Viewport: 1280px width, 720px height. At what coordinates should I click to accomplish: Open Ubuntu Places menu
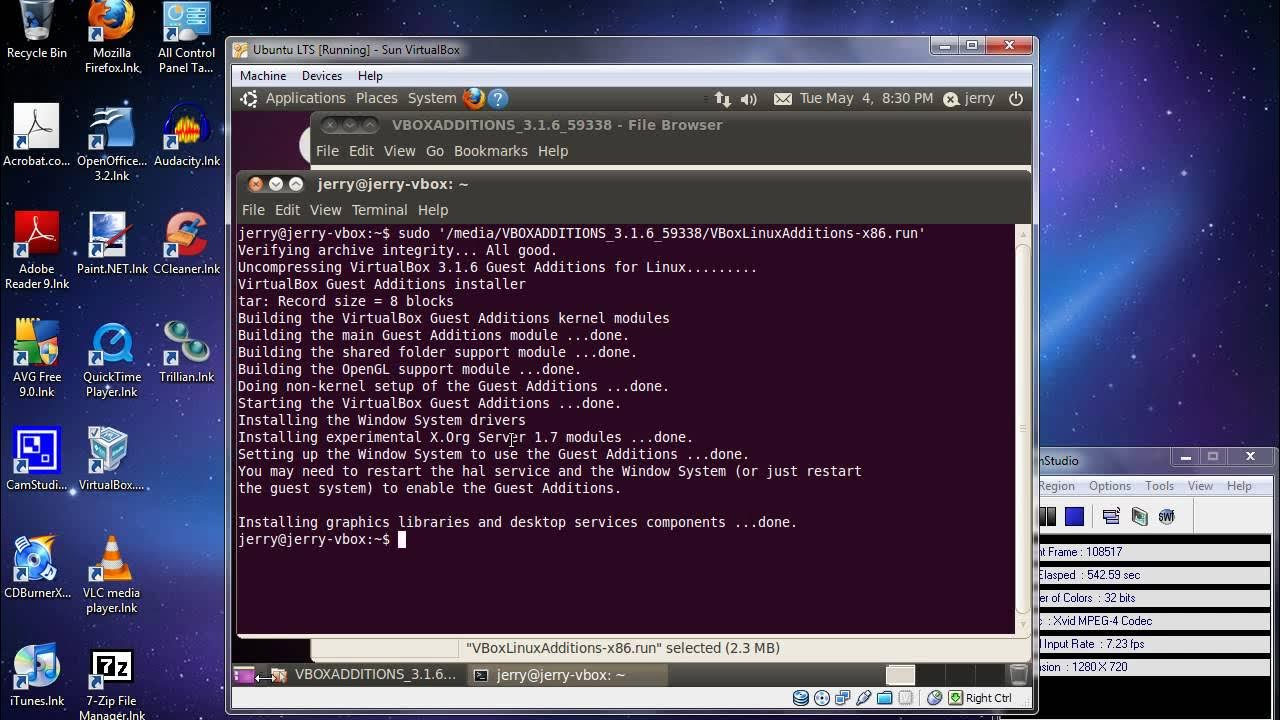[377, 98]
